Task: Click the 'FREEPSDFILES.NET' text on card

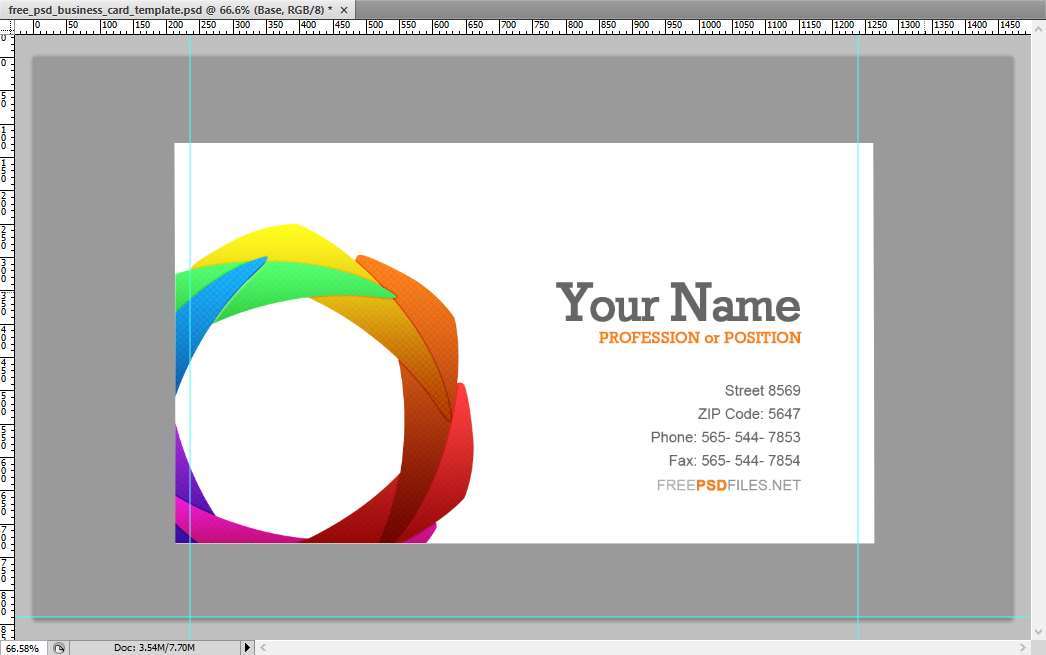Action: (x=728, y=485)
